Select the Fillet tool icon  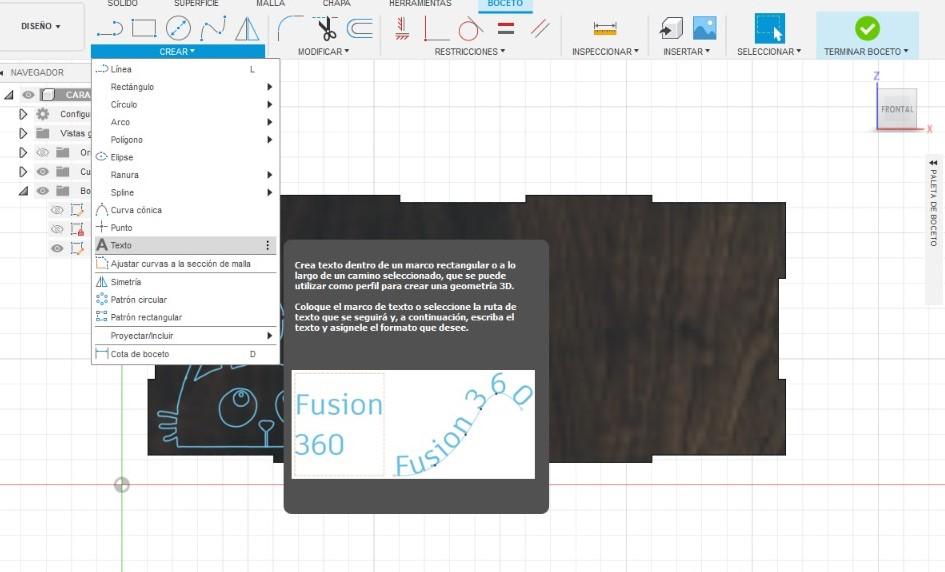290,28
